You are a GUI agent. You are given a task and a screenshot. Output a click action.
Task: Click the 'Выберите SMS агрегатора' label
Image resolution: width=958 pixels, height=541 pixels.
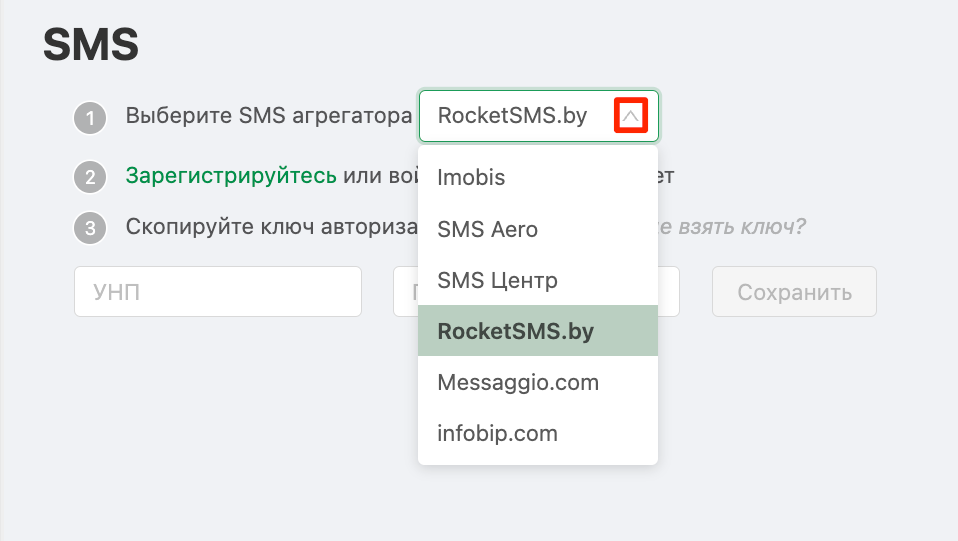pyautogui.click(x=269, y=116)
